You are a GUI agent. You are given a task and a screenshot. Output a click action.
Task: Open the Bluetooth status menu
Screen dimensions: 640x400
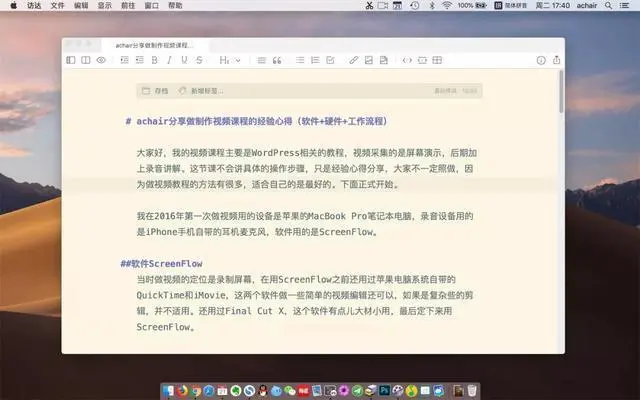[x=432, y=5]
